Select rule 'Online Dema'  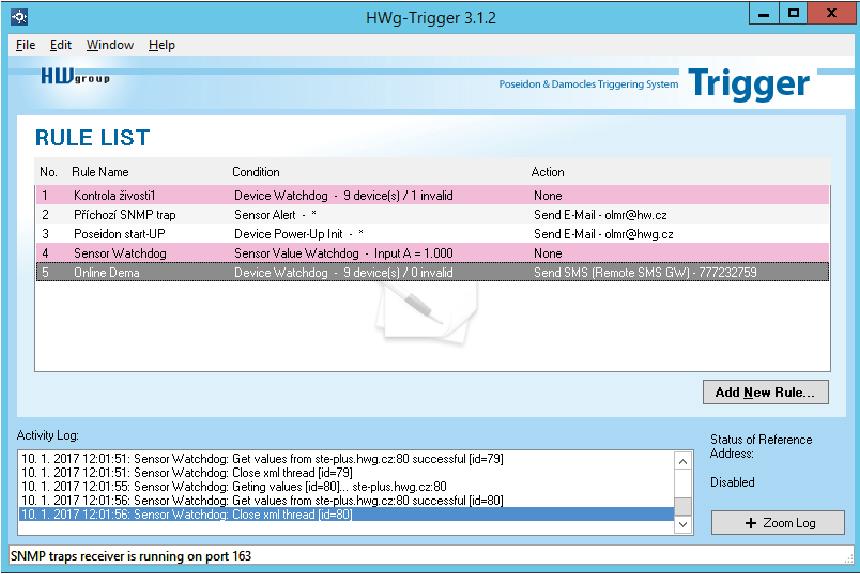tap(433, 272)
